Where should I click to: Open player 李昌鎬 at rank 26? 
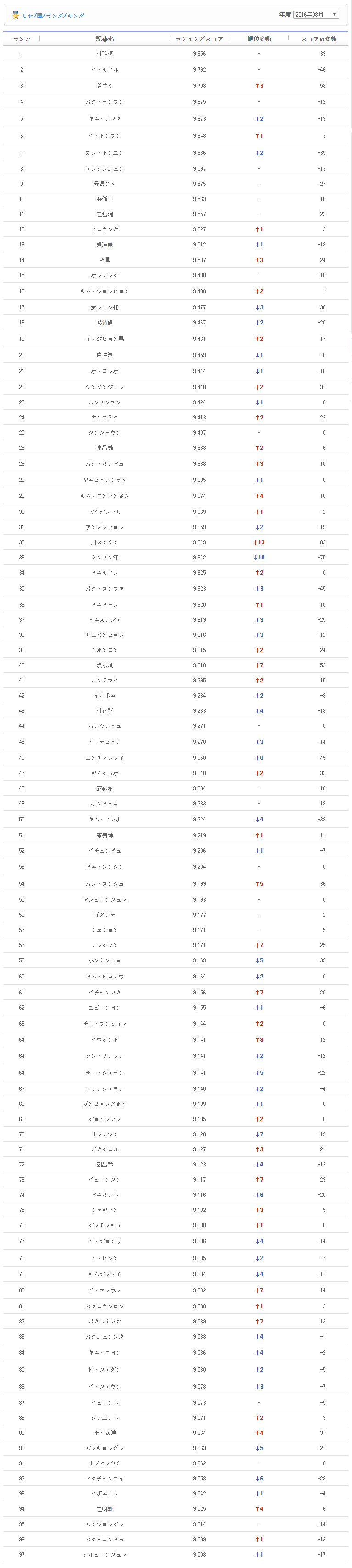coord(105,448)
